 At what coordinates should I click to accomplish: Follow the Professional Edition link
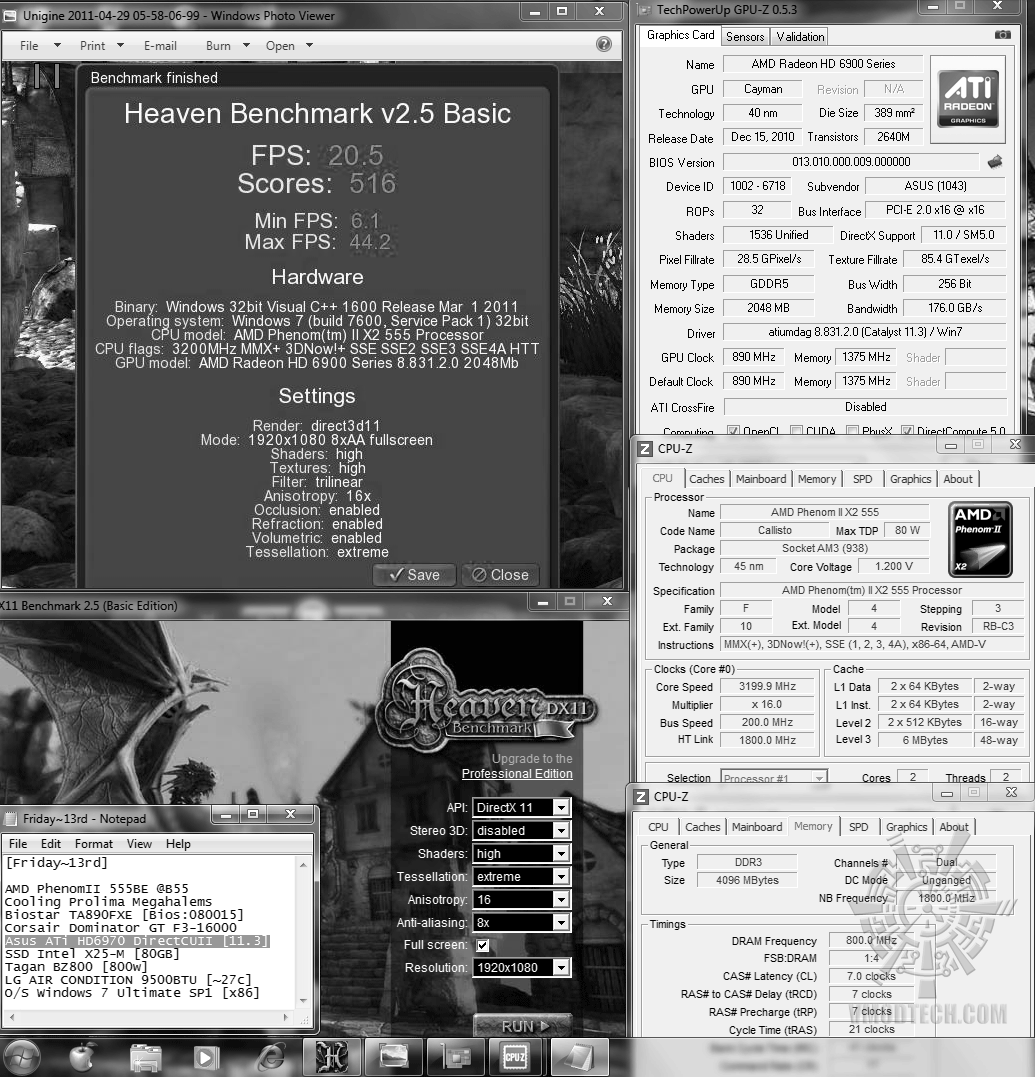(517, 774)
